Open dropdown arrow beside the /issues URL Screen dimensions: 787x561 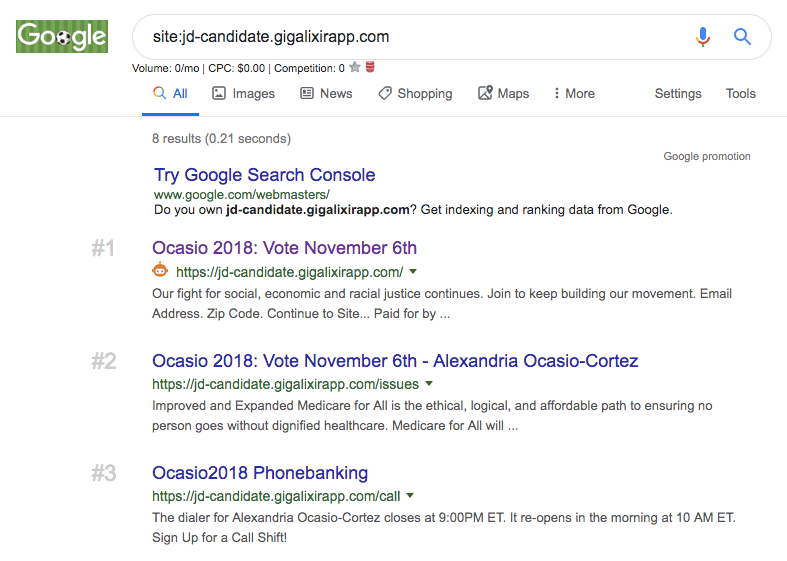tap(429, 383)
